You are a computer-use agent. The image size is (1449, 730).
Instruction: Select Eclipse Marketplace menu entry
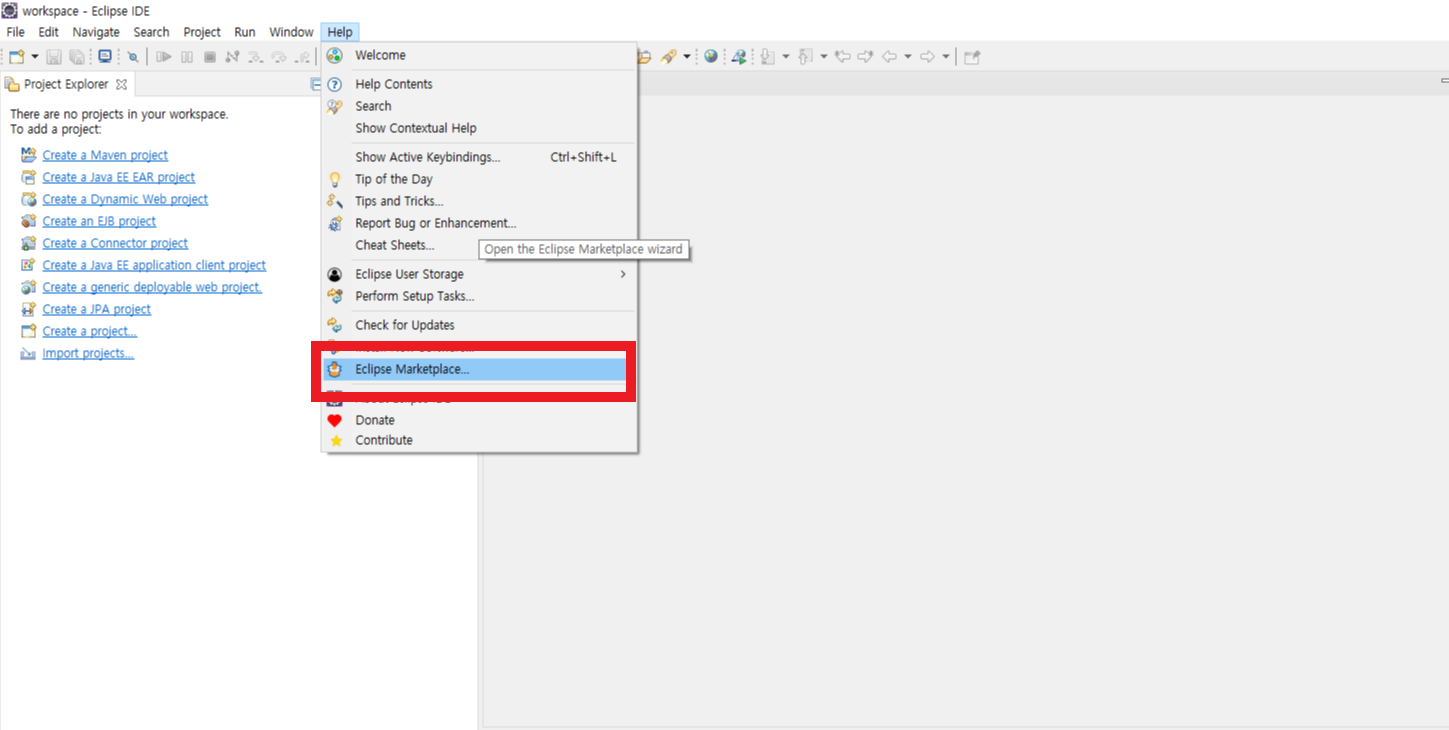[x=479, y=369]
